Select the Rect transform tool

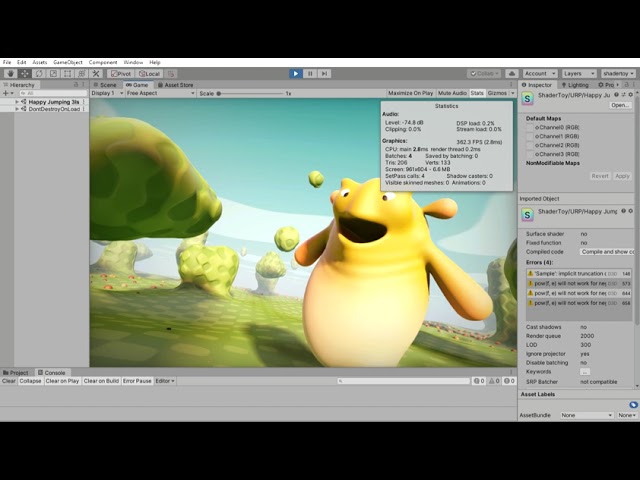pos(68,73)
